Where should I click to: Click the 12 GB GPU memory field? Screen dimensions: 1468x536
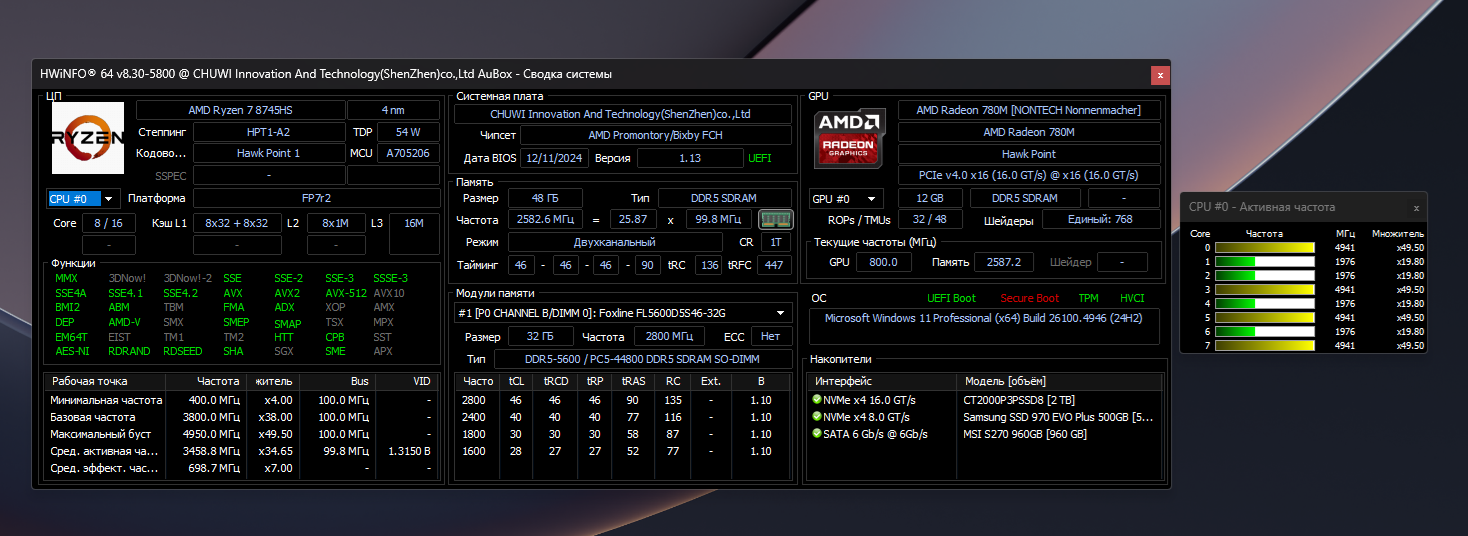coord(930,198)
